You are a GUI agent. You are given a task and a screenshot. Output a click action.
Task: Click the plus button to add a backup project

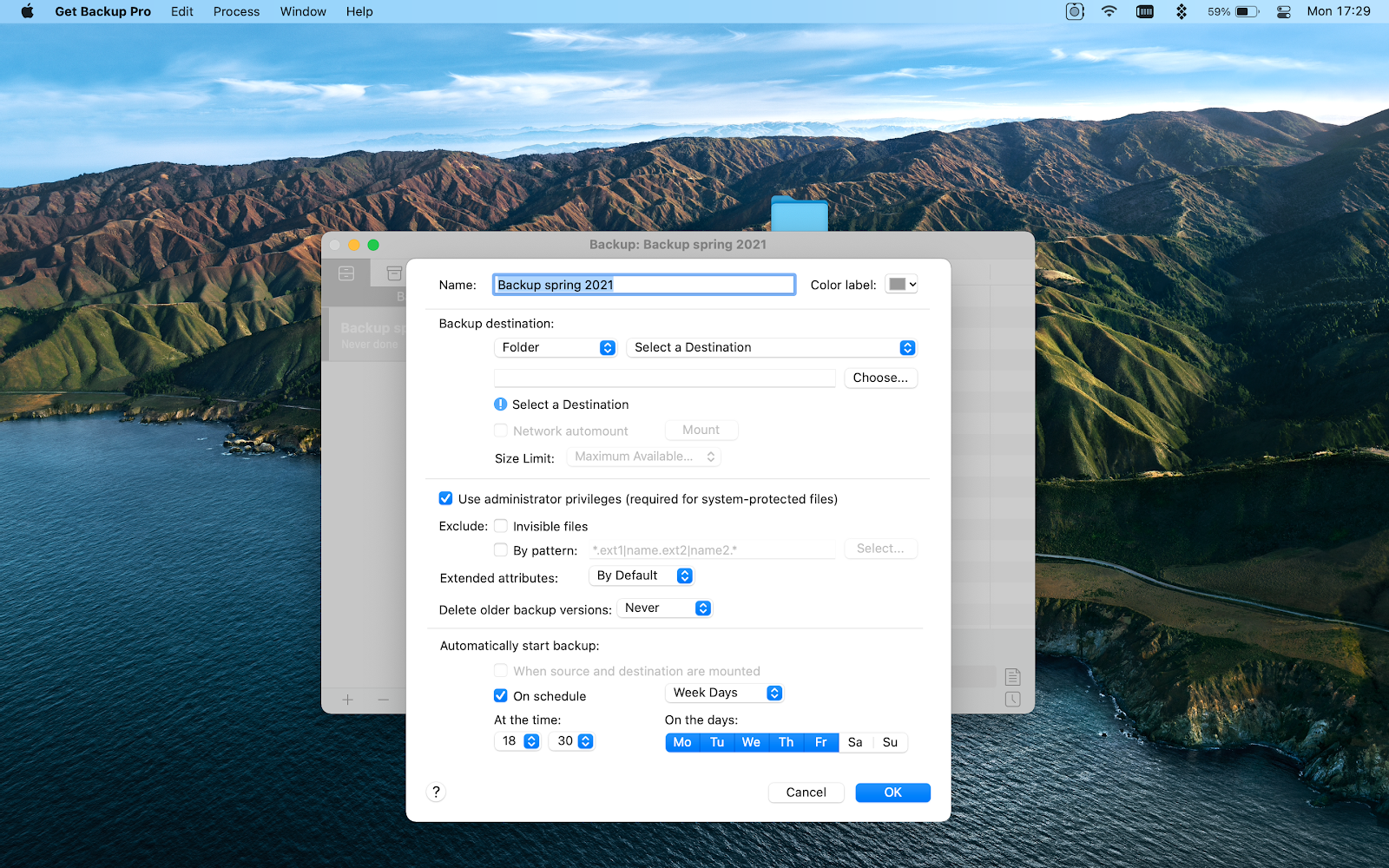click(347, 700)
